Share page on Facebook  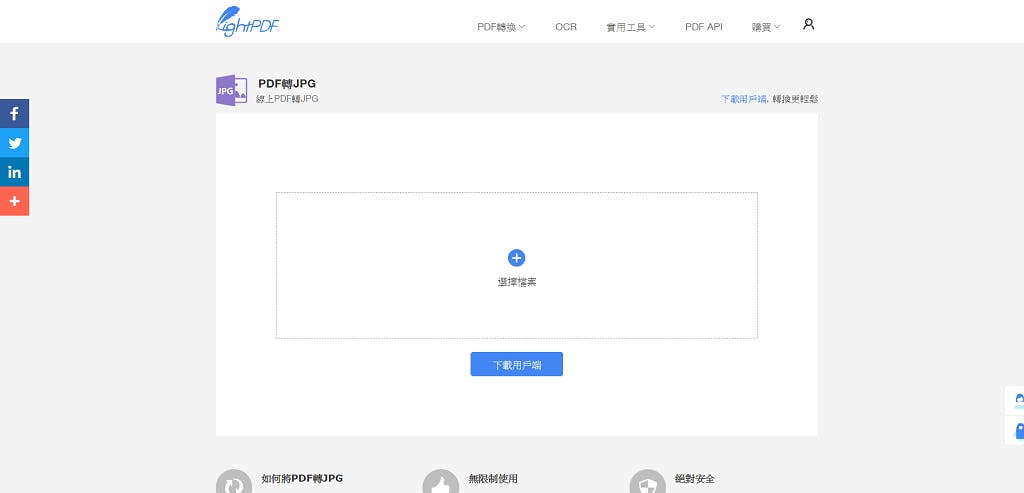tap(14, 114)
